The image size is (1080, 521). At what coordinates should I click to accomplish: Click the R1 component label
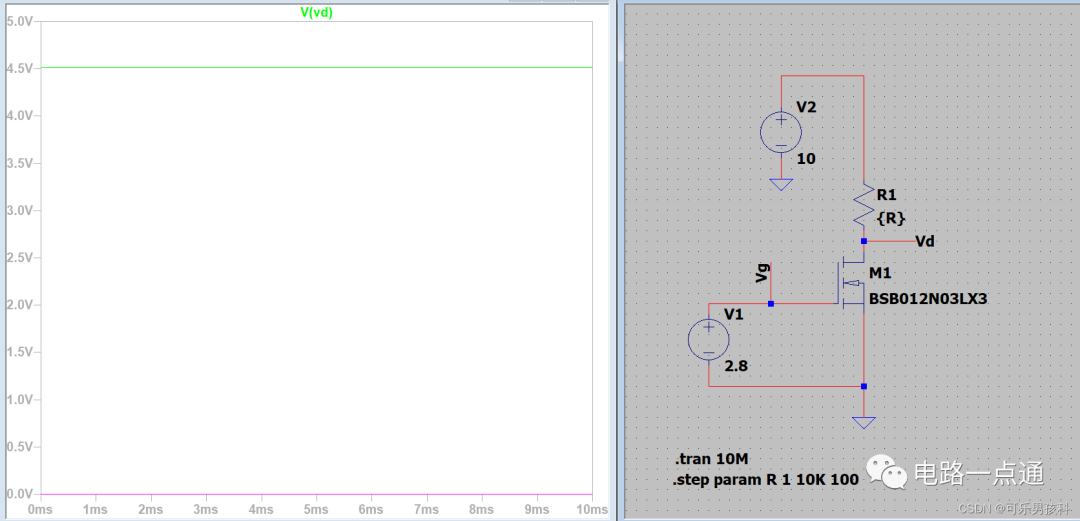tap(886, 195)
